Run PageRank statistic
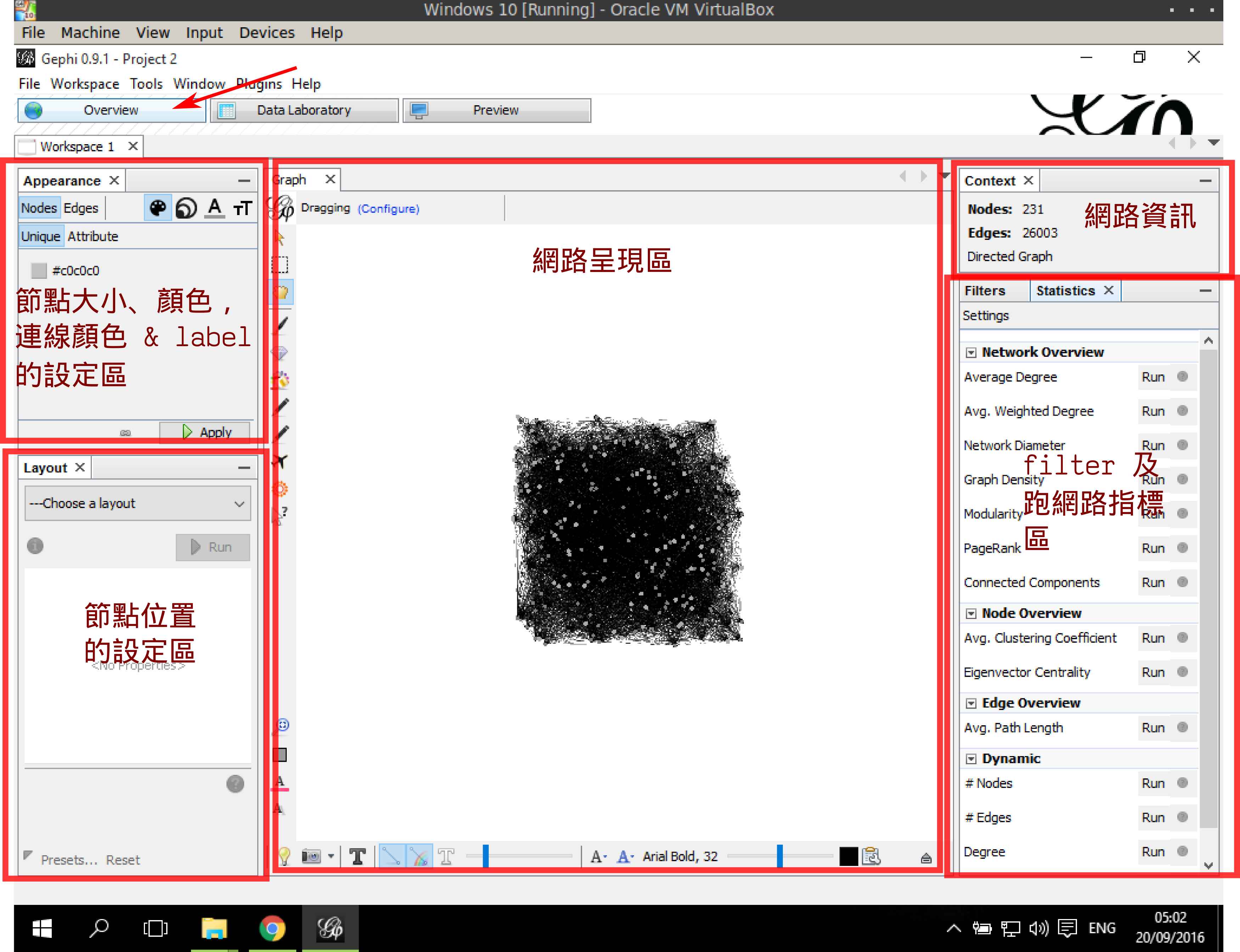The height and width of the screenshot is (952, 1240). click(1153, 548)
